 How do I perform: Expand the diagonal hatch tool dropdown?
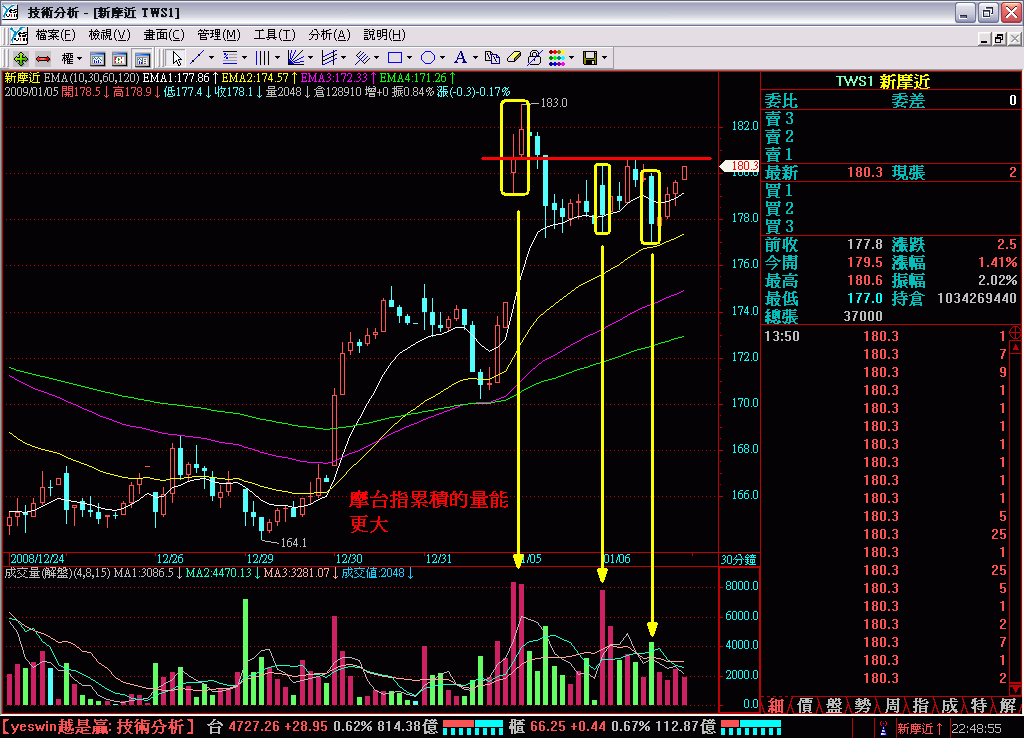pos(376,58)
